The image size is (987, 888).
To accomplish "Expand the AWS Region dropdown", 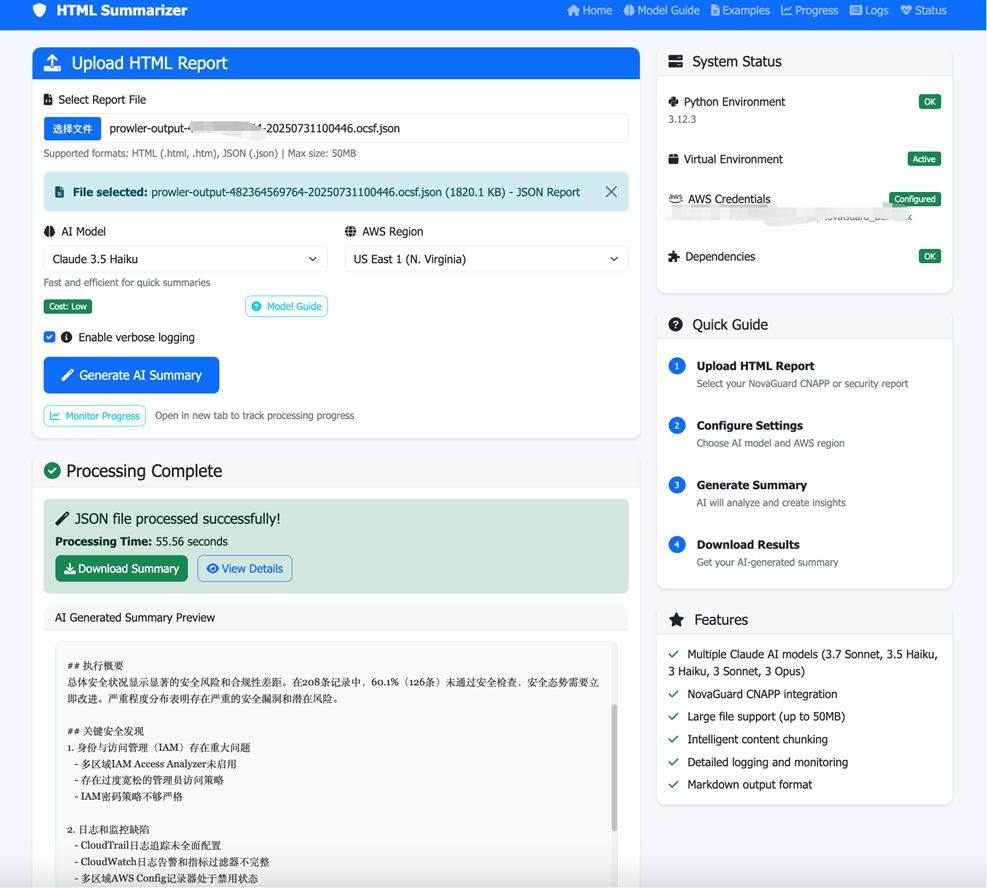I will point(486,259).
